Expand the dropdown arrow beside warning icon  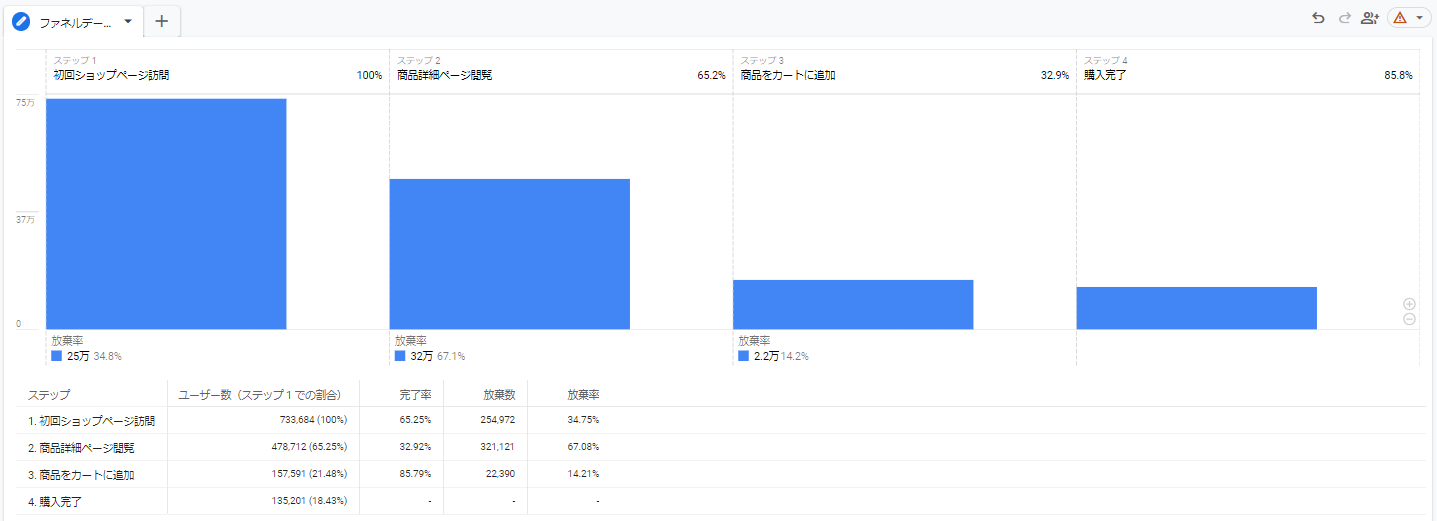1419,18
